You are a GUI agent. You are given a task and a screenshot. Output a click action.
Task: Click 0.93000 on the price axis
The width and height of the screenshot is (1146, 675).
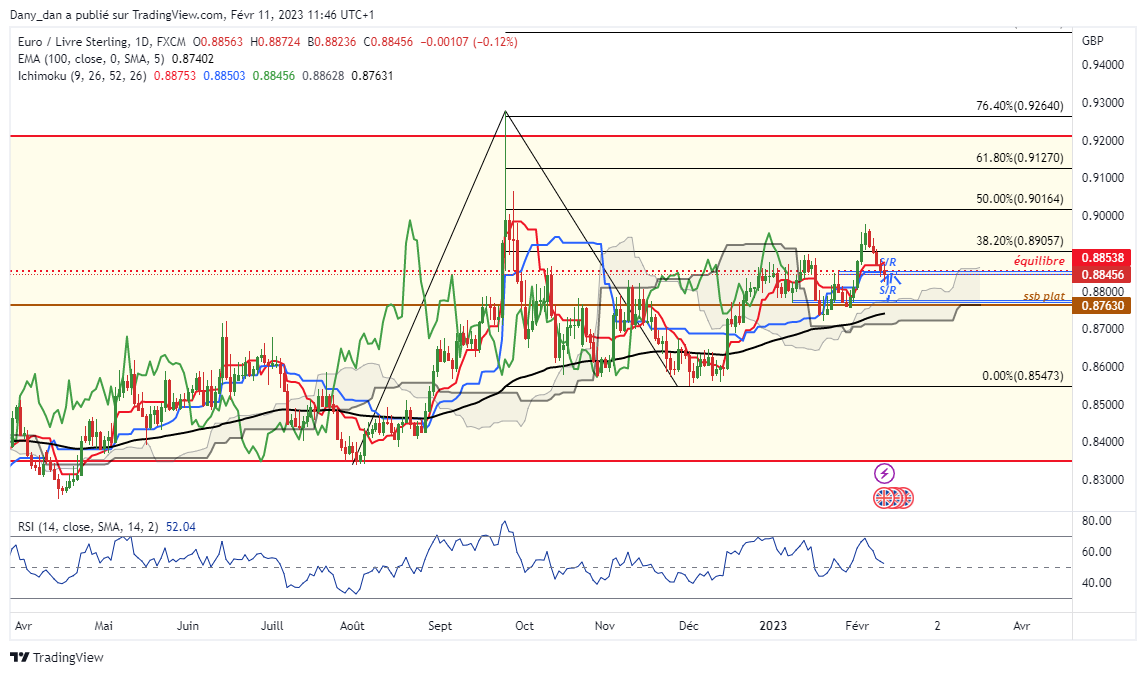(1103, 103)
